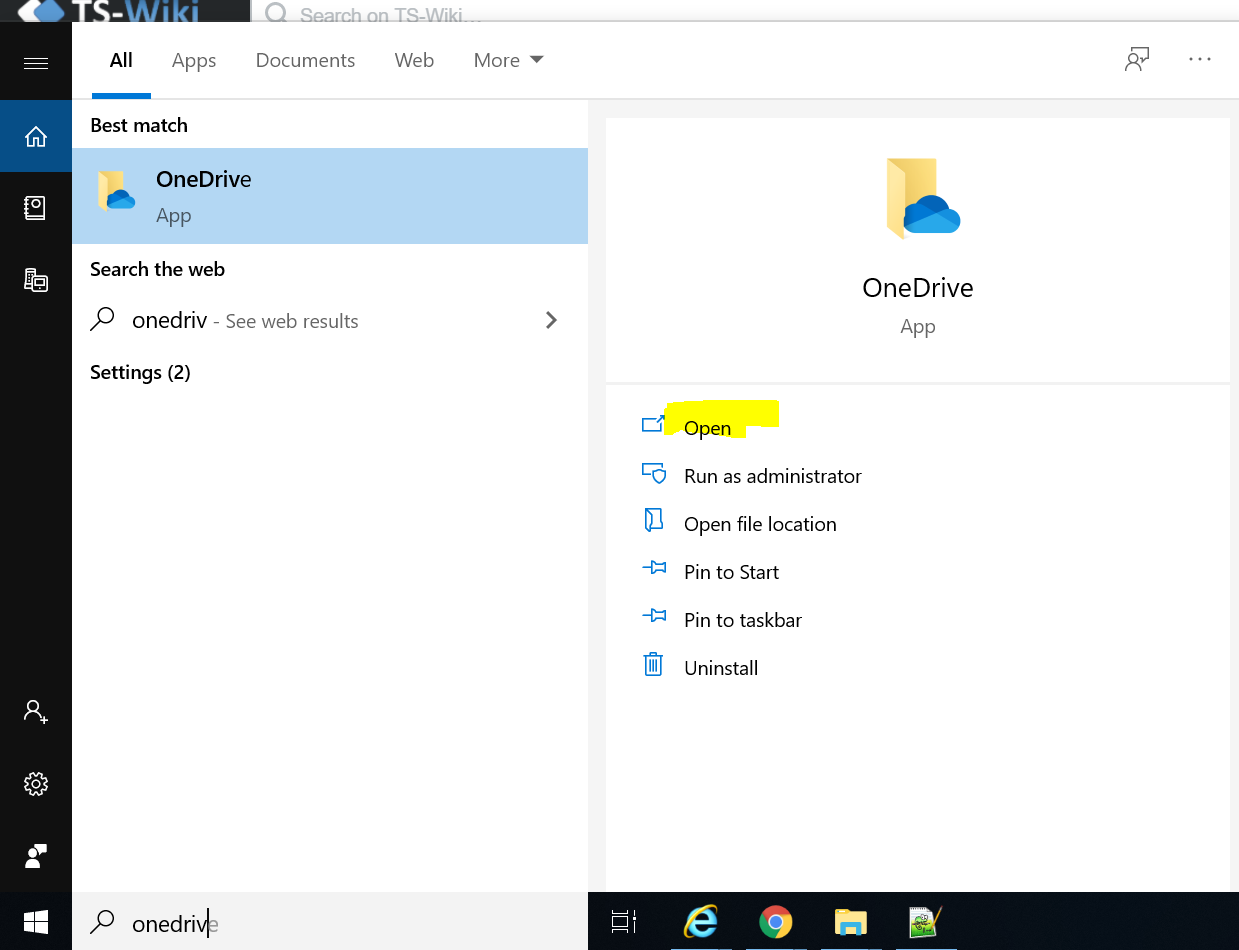The width and height of the screenshot is (1239, 950).
Task: Launch Google Chrome from taskbar
Action: coord(775,921)
